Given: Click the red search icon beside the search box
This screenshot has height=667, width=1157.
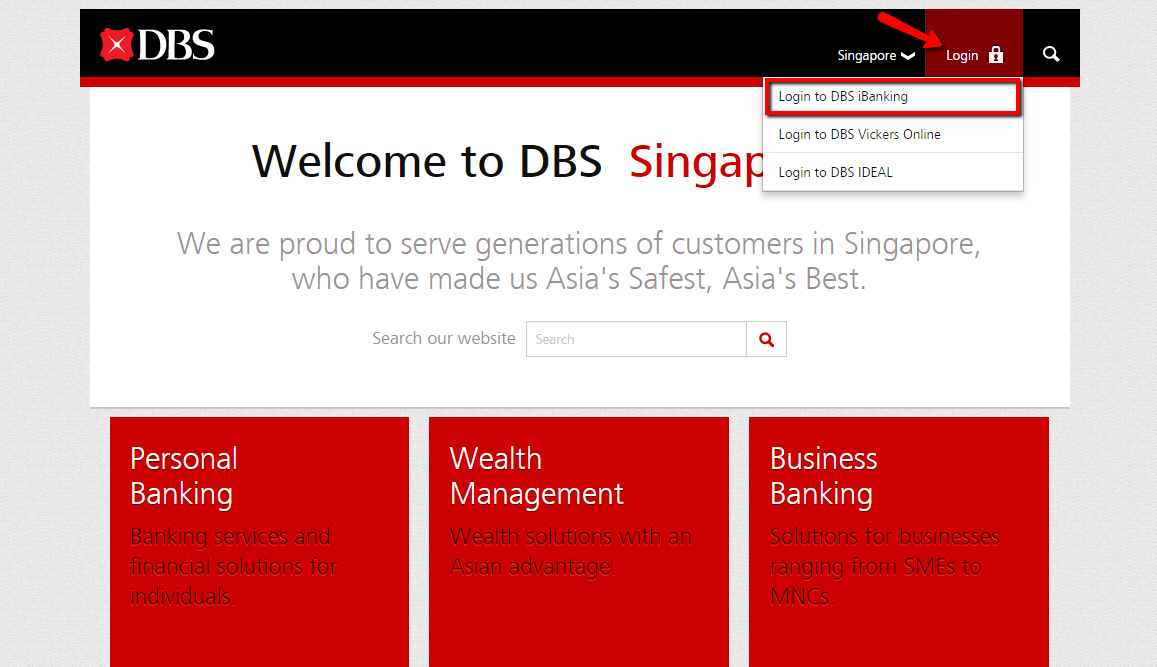Looking at the screenshot, I should point(766,339).
